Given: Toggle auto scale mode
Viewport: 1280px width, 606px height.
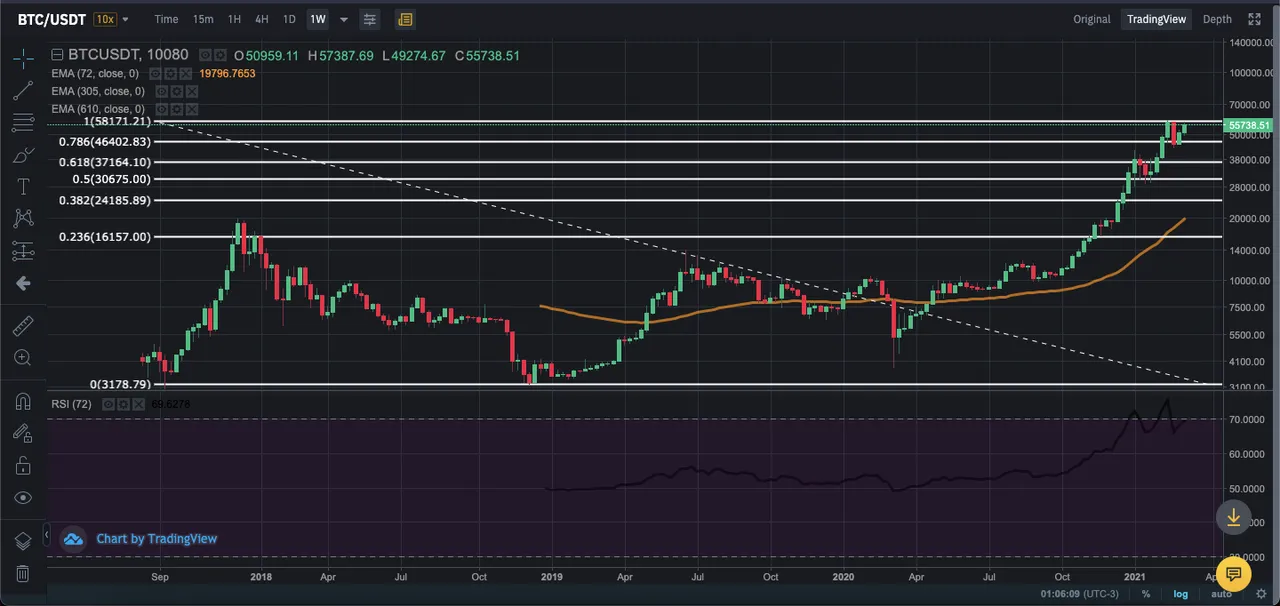Looking at the screenshot, I should 1221,594.
